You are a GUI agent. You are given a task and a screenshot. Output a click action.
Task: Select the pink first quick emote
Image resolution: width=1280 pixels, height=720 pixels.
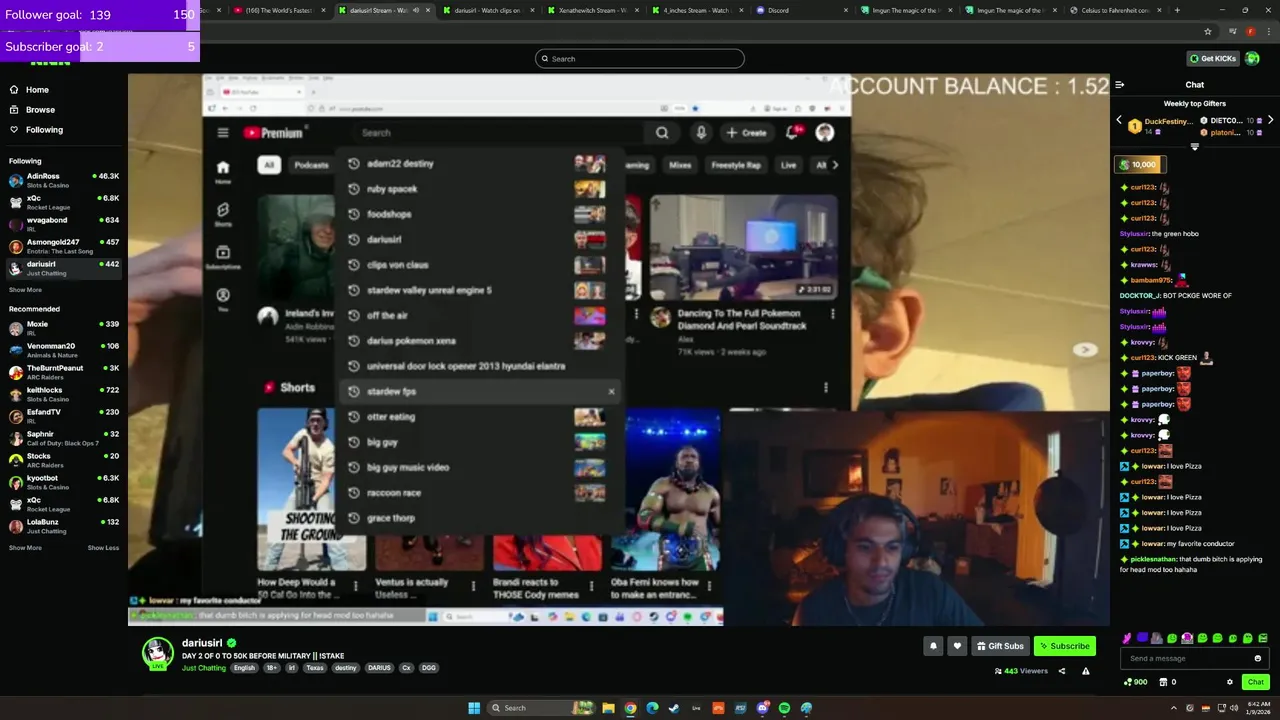click(x=1127, y=638)
